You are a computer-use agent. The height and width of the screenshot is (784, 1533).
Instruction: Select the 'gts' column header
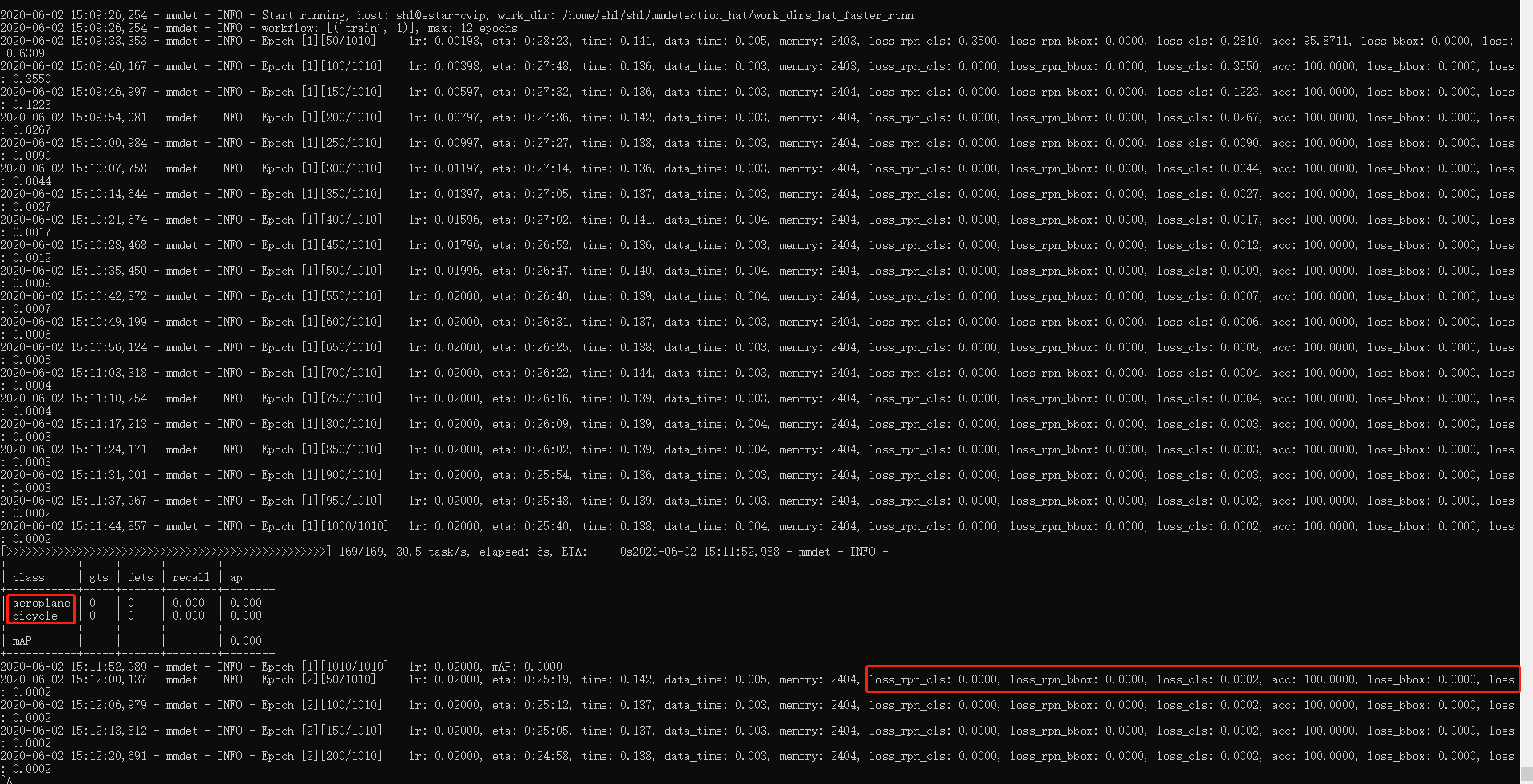pyautogui.click(x=99, y=577)
